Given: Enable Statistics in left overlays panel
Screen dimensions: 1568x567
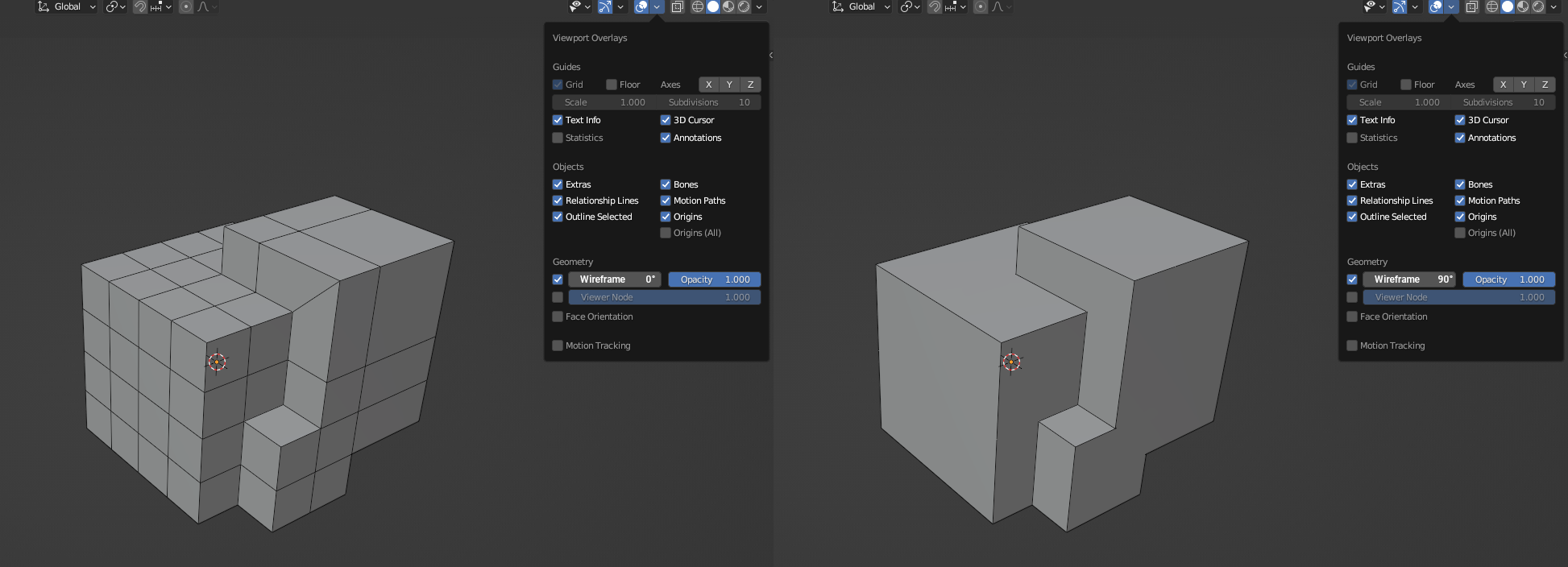Looking at the screenshot, I should 558,138.
